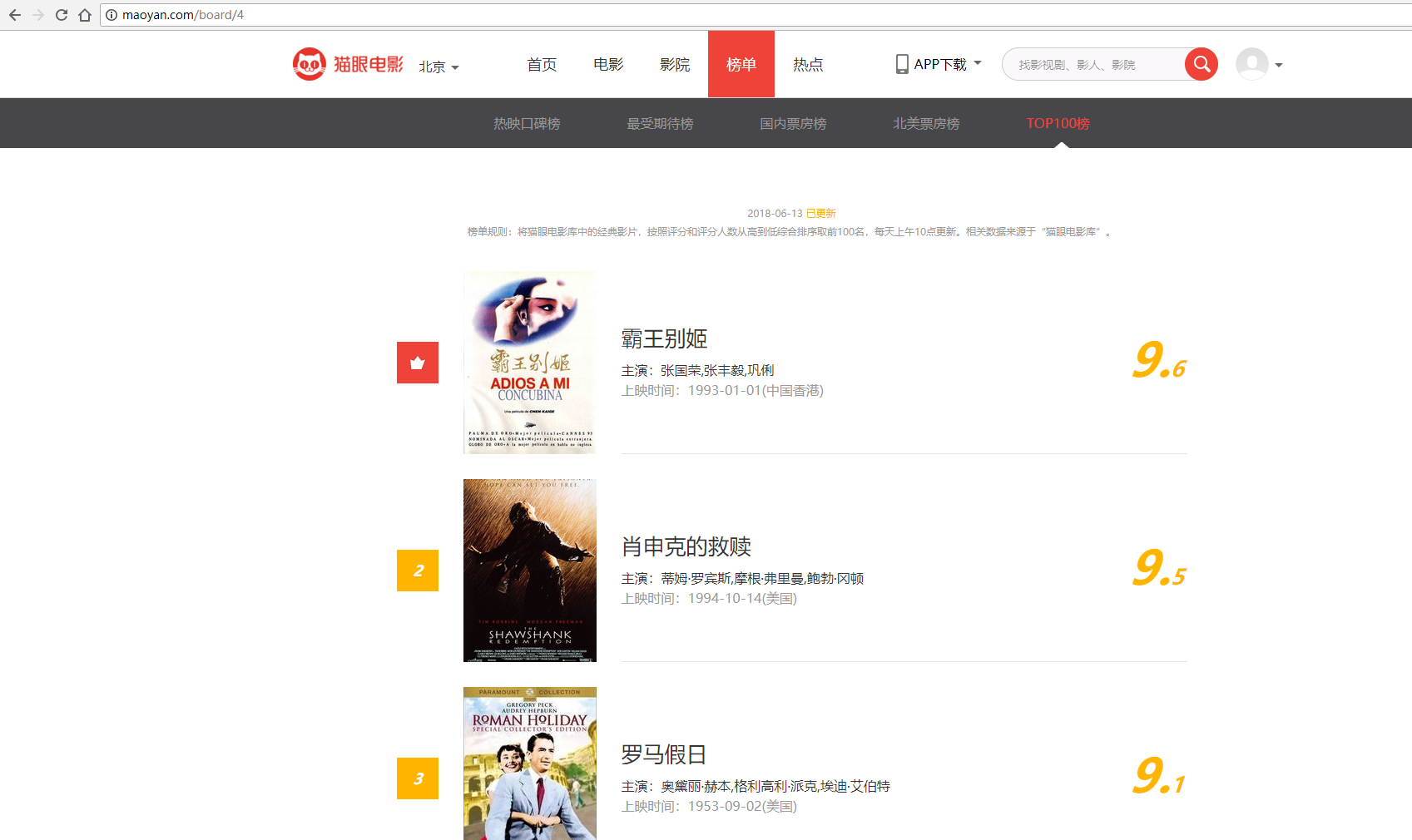The height and width of the screenshot is (840, 1412).
Task: Switch to 北美票房榜 tab
Action: point(926,123)
